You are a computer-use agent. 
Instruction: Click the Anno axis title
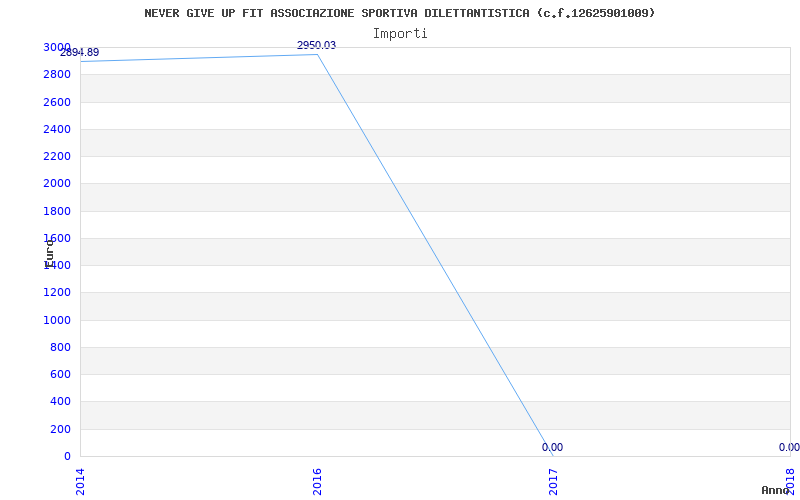[x=775, y=490]
